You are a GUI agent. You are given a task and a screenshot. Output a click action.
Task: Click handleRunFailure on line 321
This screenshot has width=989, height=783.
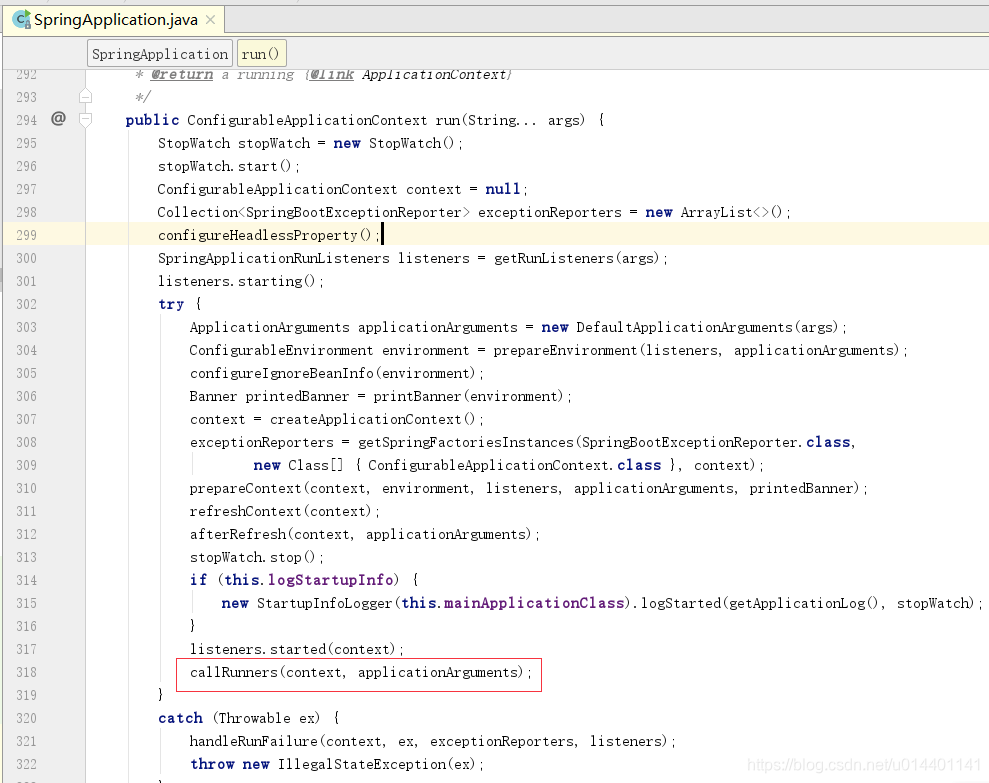(x=254, y=741)
